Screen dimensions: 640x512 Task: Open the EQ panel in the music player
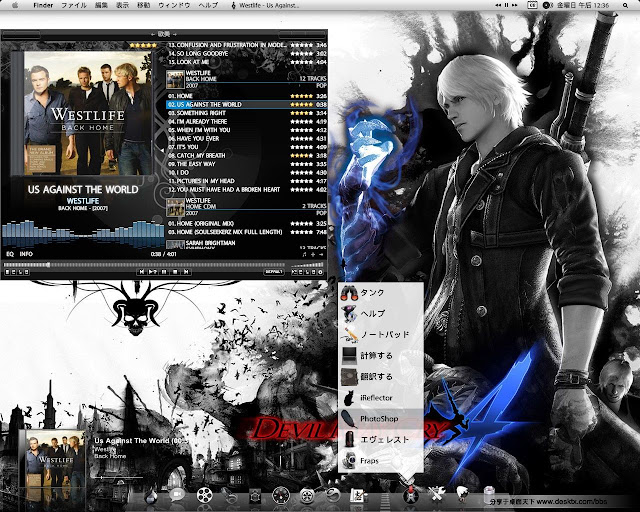coord(10,254)
